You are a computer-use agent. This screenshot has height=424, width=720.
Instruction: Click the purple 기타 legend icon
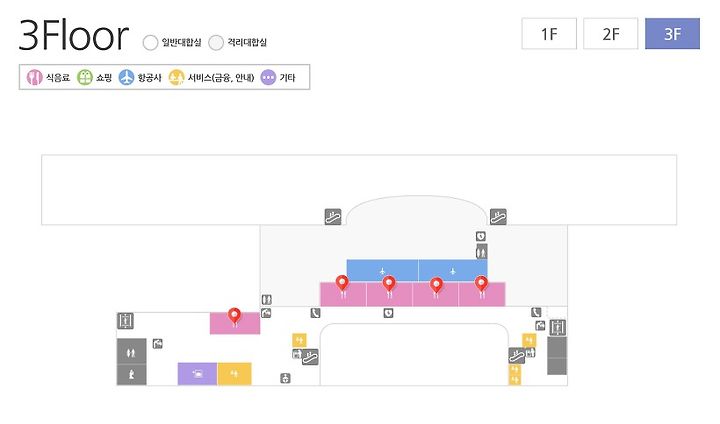[x=268, y=77]
